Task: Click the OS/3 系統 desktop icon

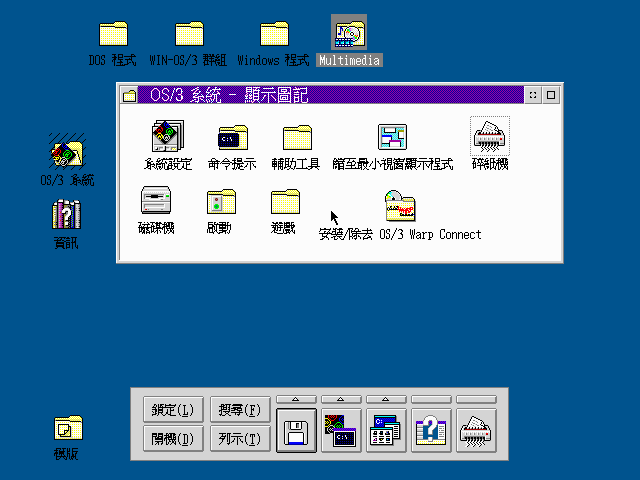Action: point(67,151)
